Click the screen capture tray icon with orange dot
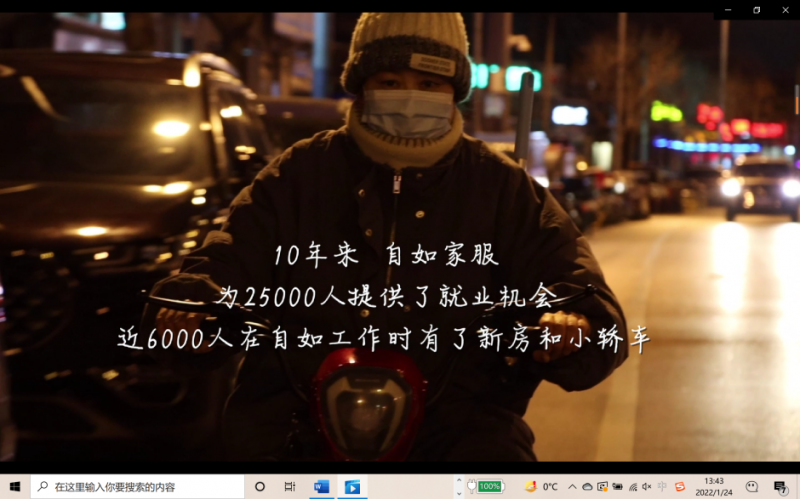Screen dimensions: 800x499 pos(603,487)
